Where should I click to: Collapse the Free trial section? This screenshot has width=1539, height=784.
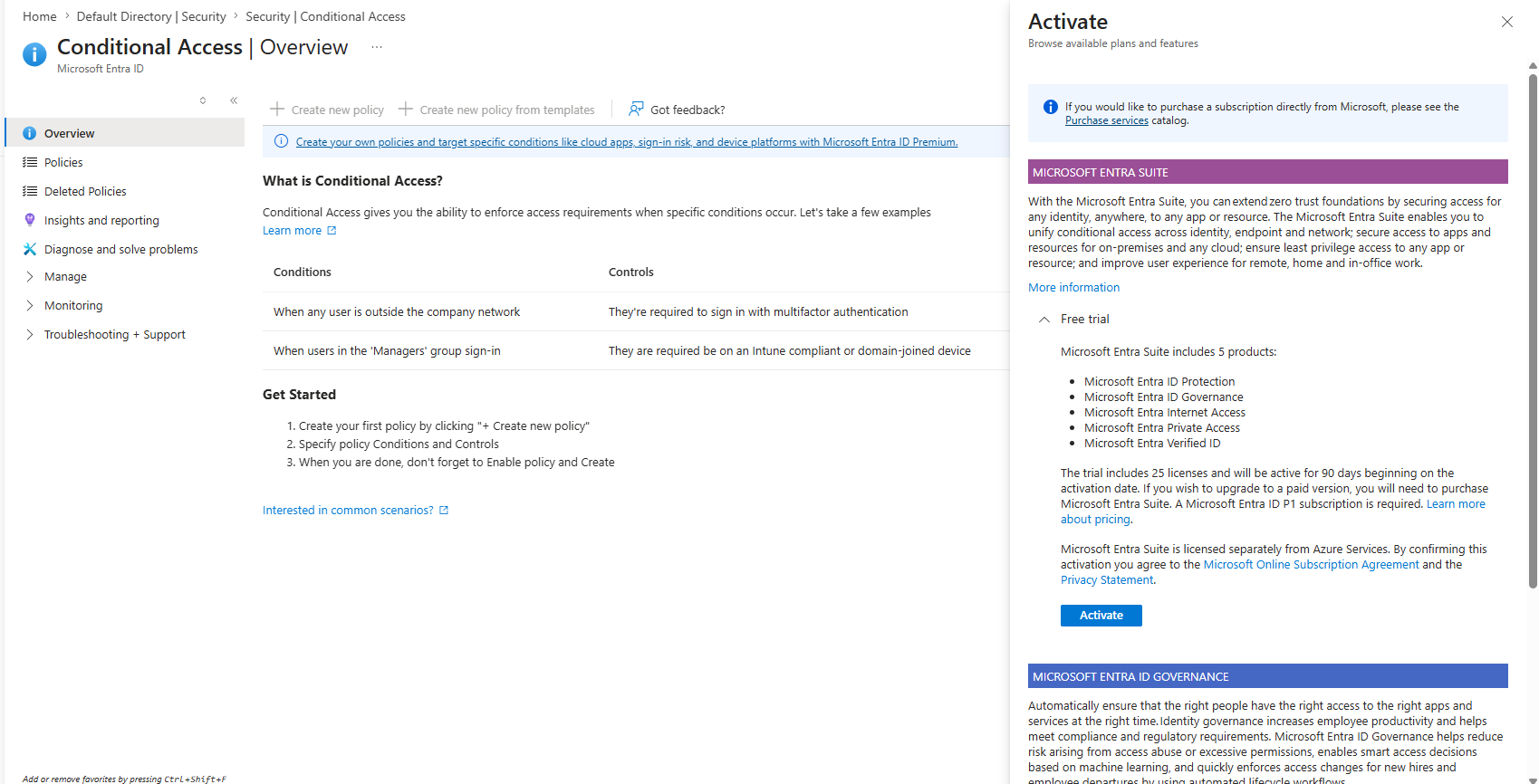coord(1044,320)
